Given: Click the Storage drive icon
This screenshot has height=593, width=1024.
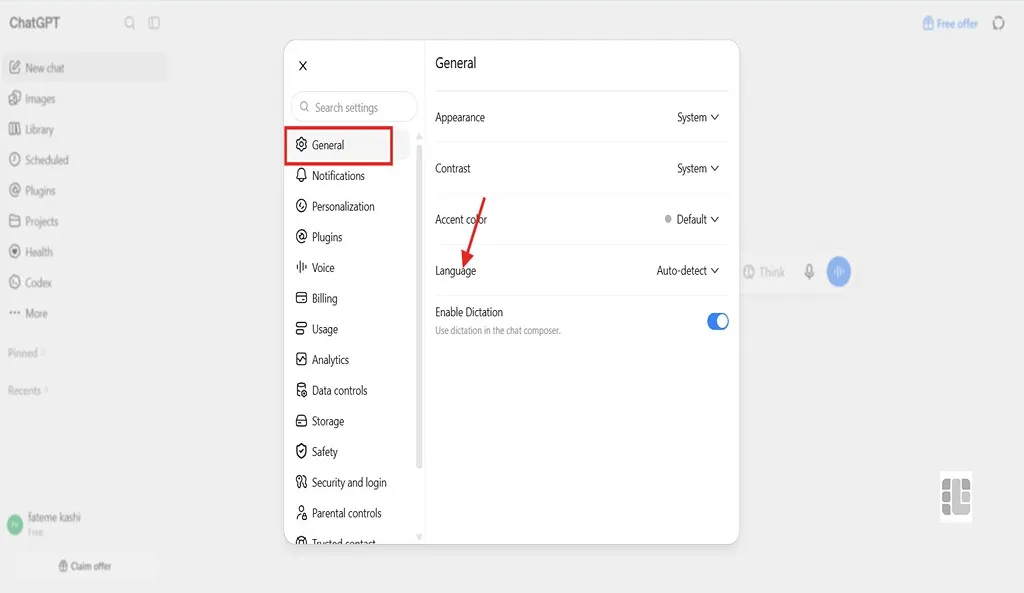Looking at the screenshot, I should tap(301, 421).
